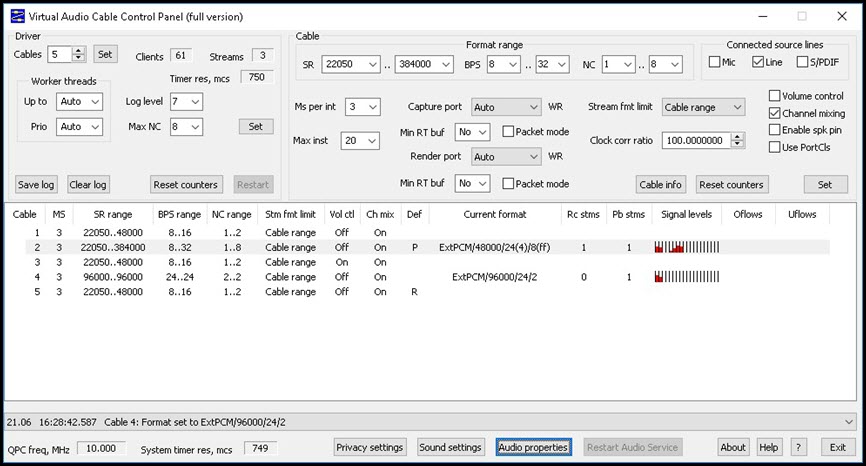Click the Cable 4 signal level meter

pos(687,277)
